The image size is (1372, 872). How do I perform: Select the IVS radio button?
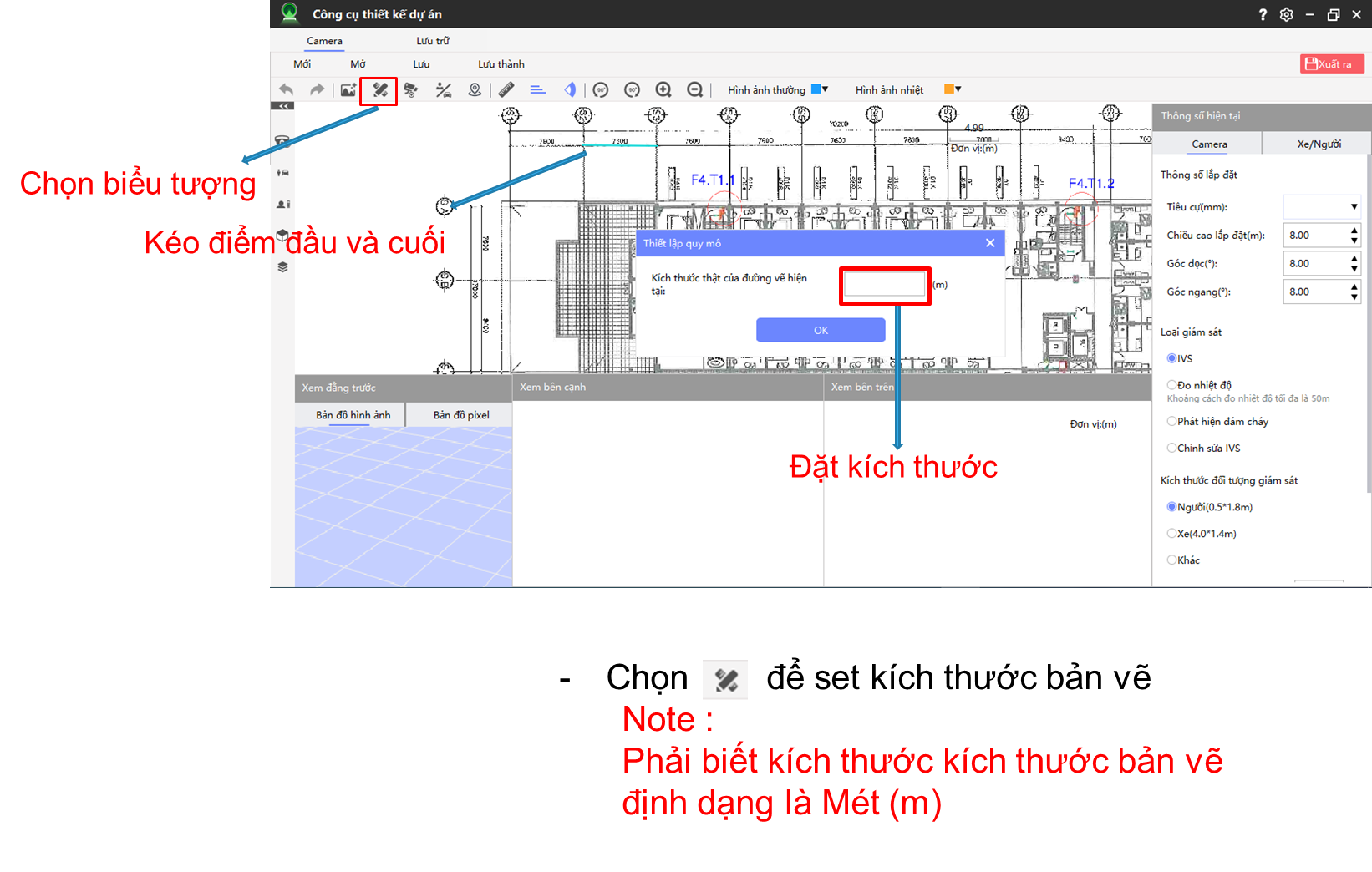pos(1171,358)
